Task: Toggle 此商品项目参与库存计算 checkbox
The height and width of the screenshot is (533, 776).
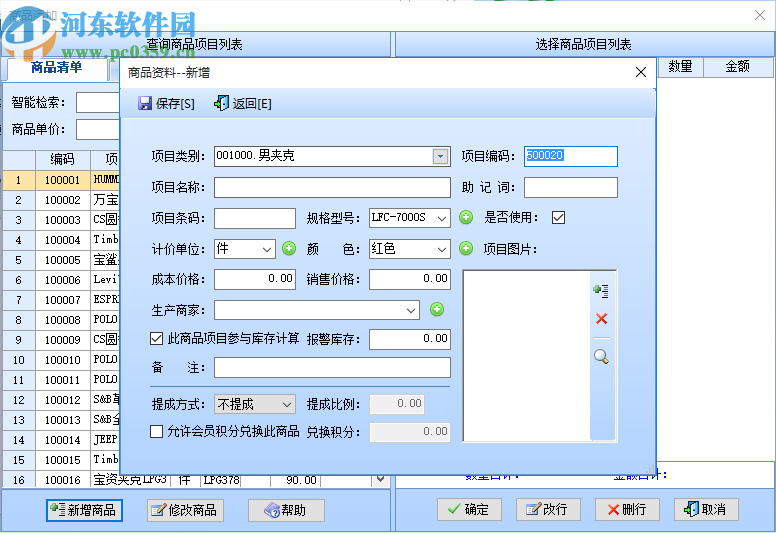Action: click(156, 339)
